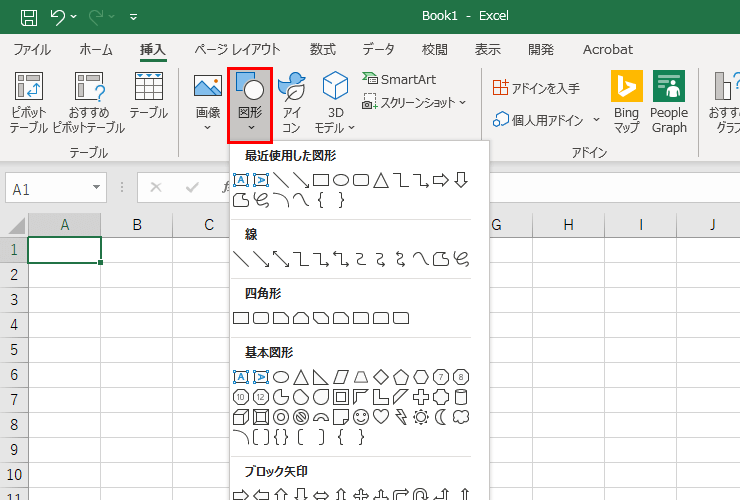Viewport: 740px width, 500px height.
Task: Insert the hexagon shape
Action: [421, 377]
